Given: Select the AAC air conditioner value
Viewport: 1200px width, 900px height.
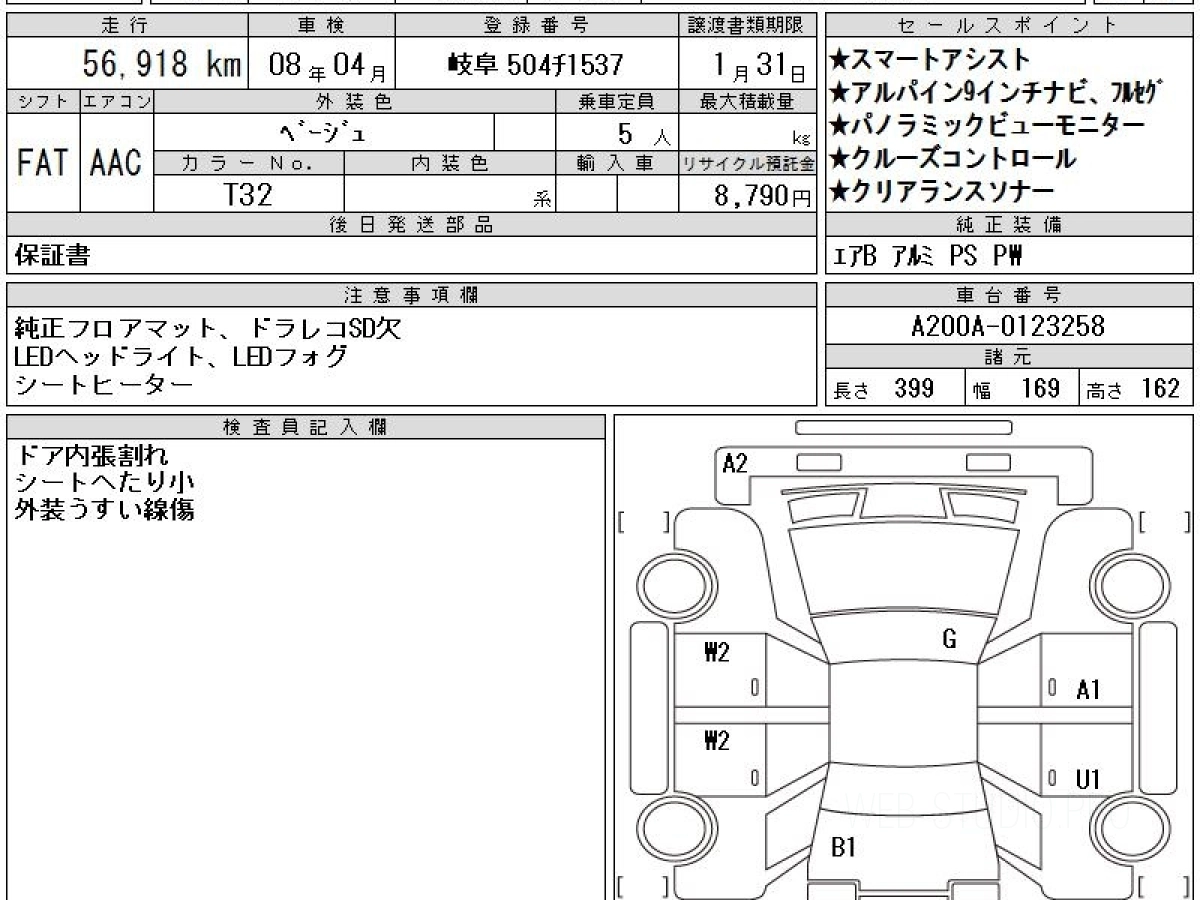Looking at the screenshot, I should click(x=117, y=163).
